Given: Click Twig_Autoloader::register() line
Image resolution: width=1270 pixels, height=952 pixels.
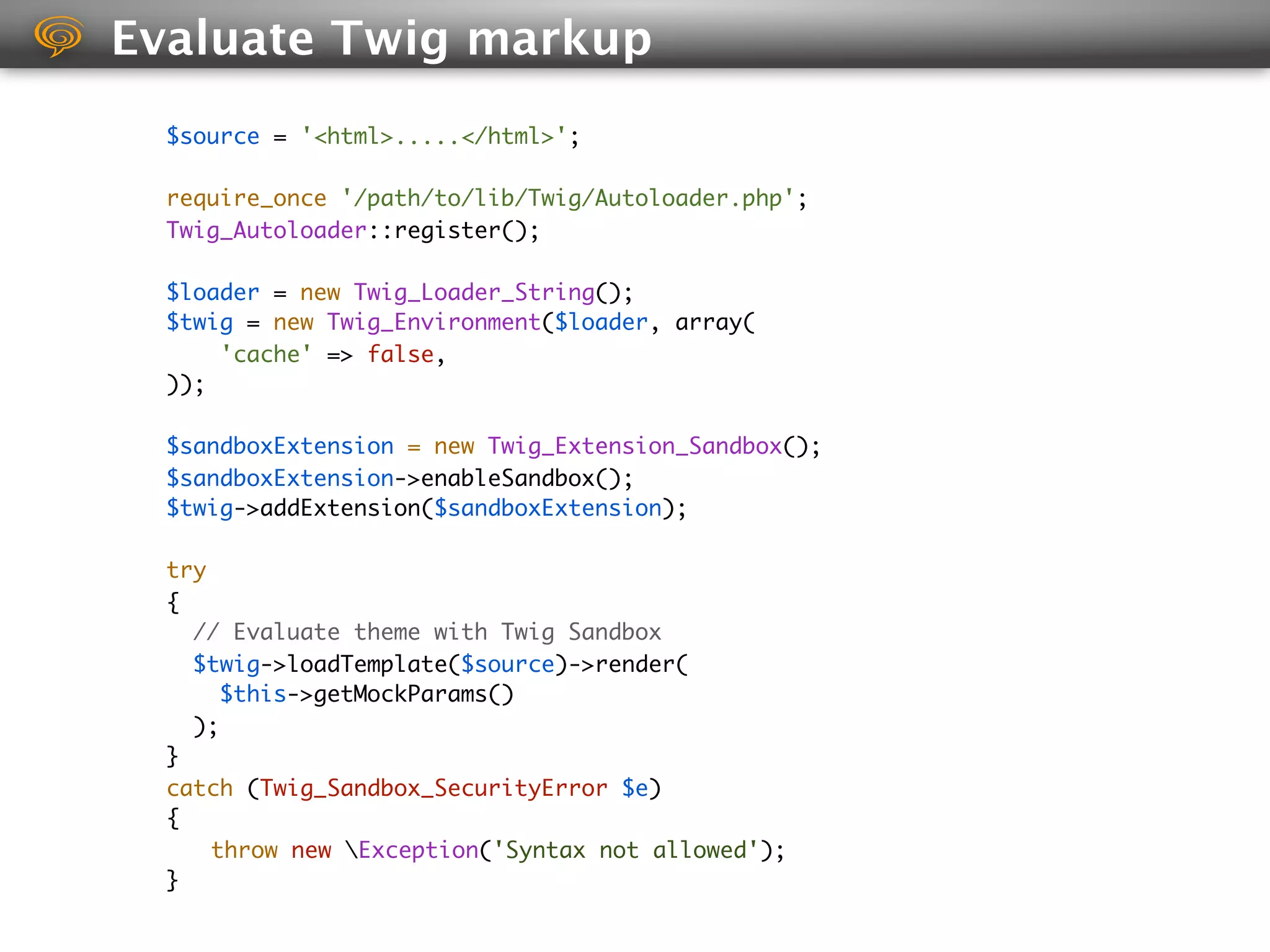Looking at the screenshot, I should coord(353,230).
